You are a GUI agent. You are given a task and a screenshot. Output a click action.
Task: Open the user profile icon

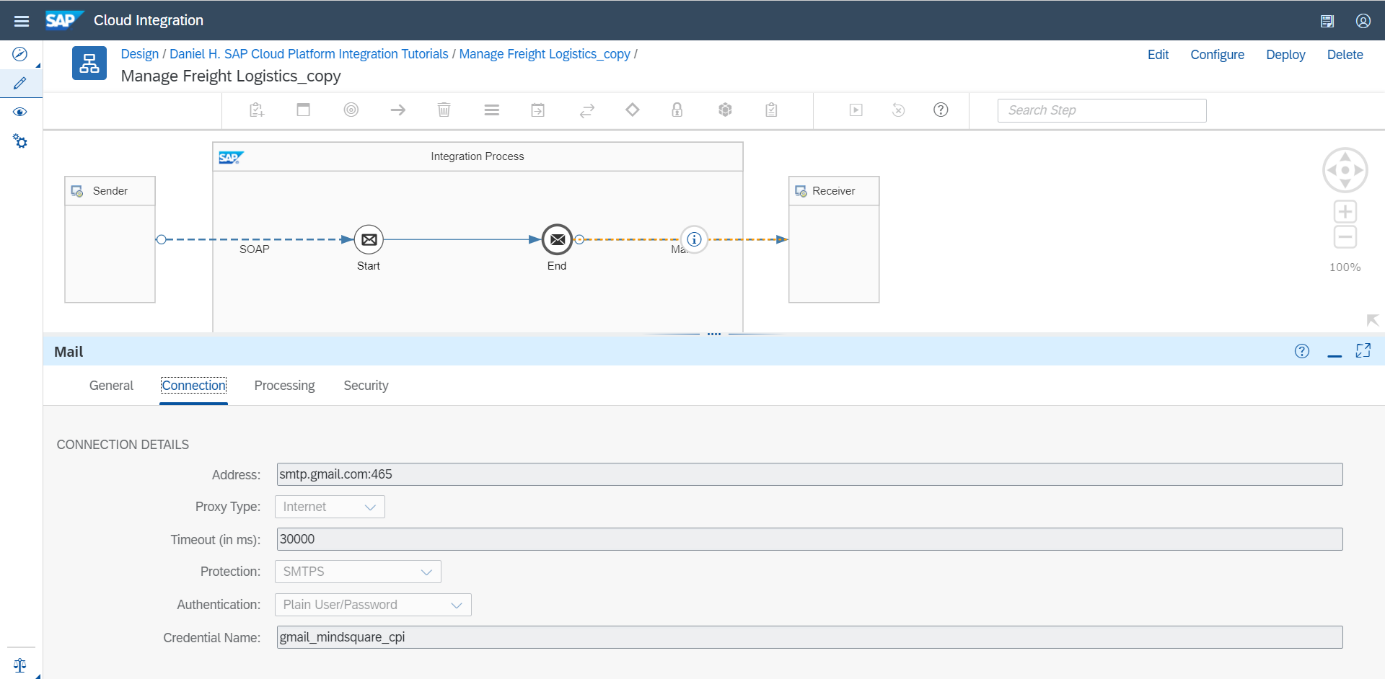1363,21
